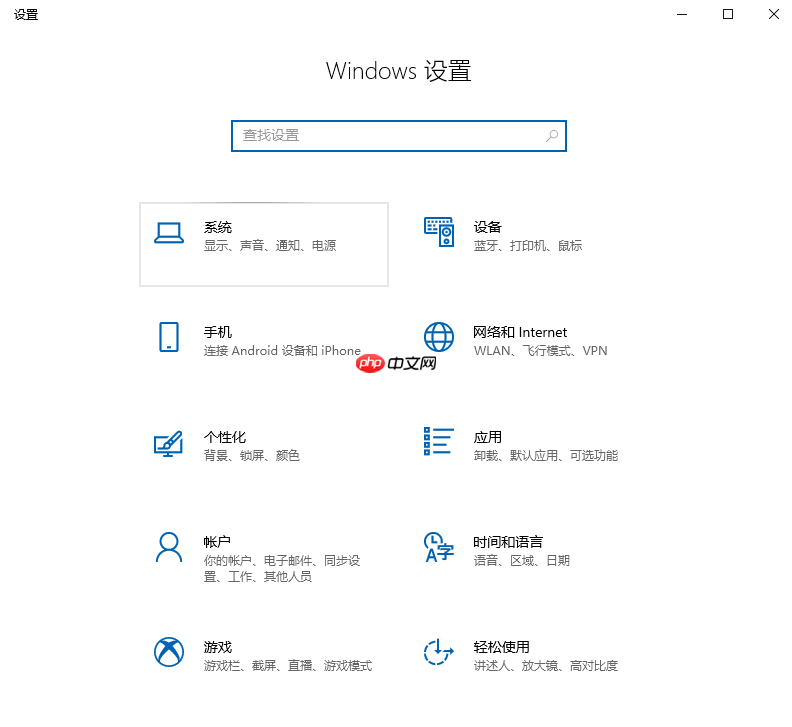
Task: Close the 设置 window
Action: [x=773, y=14]
